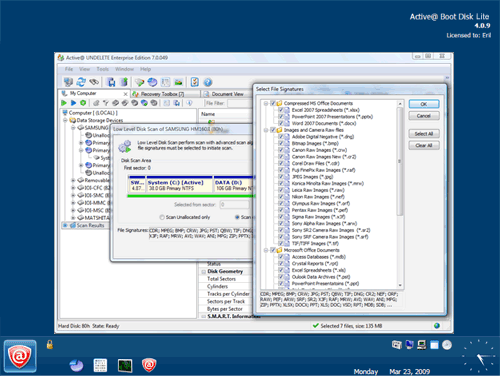The width and height of the screenshot is (500, 376).
Task: Click the blue arrows refresh toolbar icon
Action: pos(81,82)
